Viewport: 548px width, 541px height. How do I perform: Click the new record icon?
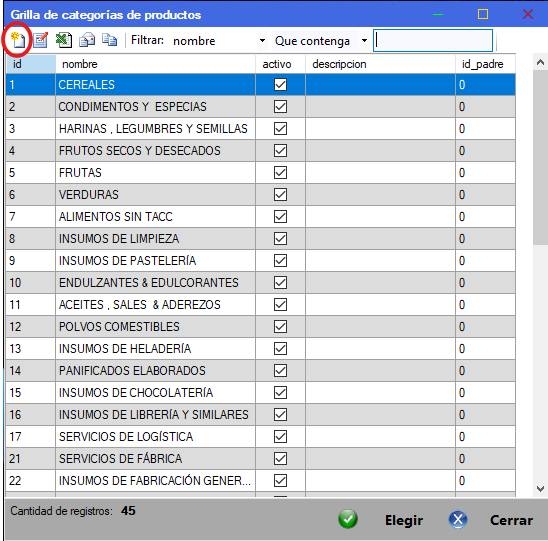(17, 40)
